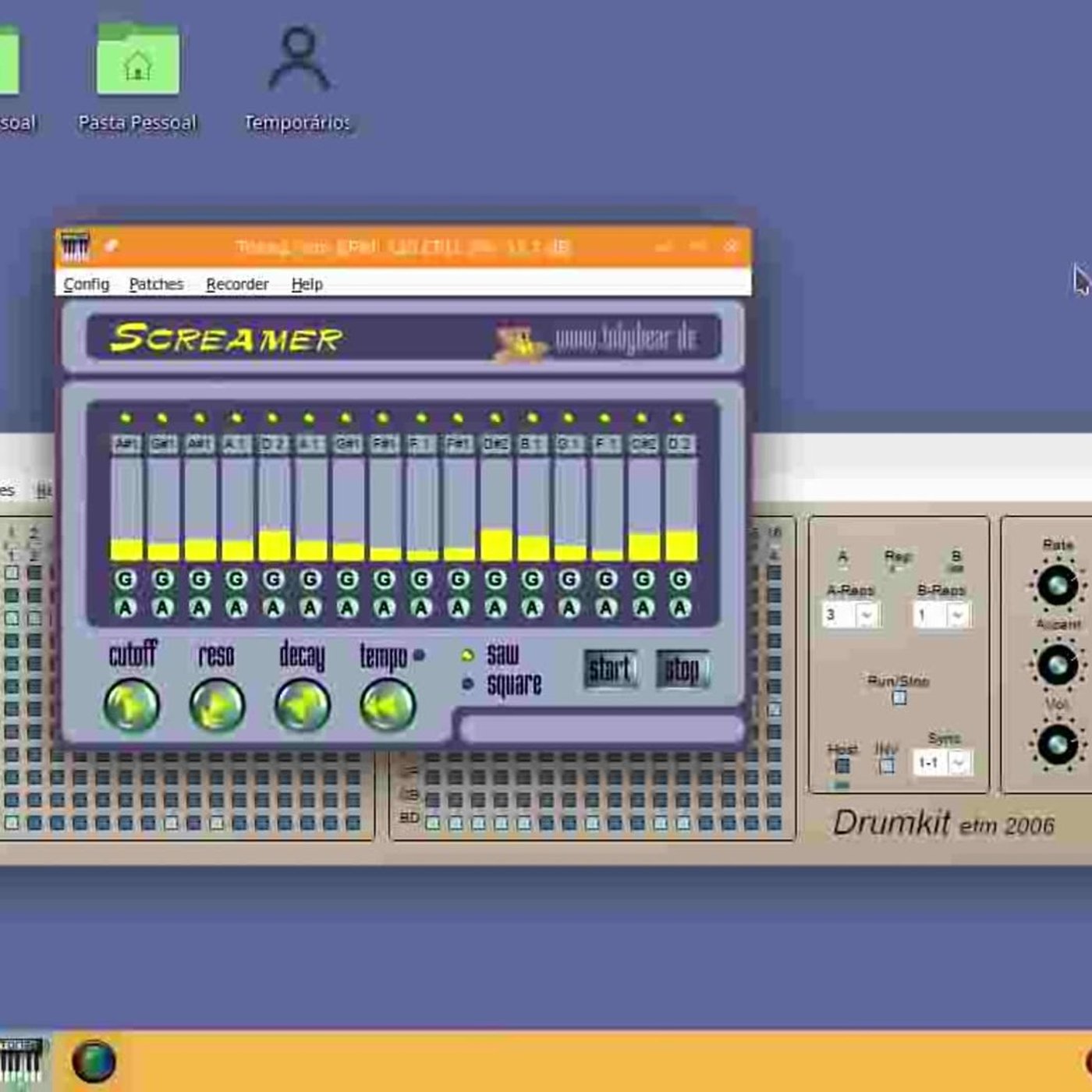Toggle the Inv checkbox in Drumkit
This screenshot has height=1092, width=1092.
point(887,766)
